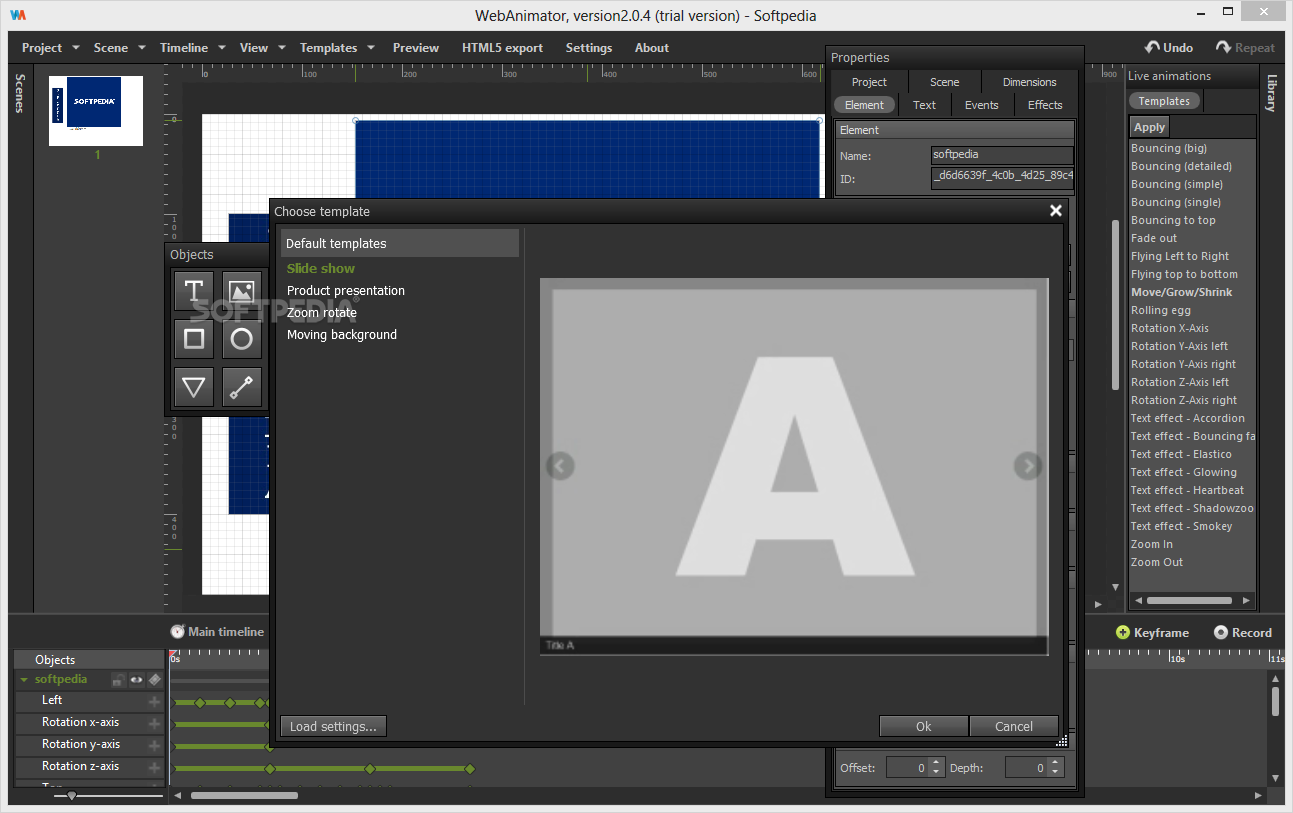Switch to the Dimensions properties tab
The width and height of the screenshot is (1293, 813).
(x=1029, y=82)
